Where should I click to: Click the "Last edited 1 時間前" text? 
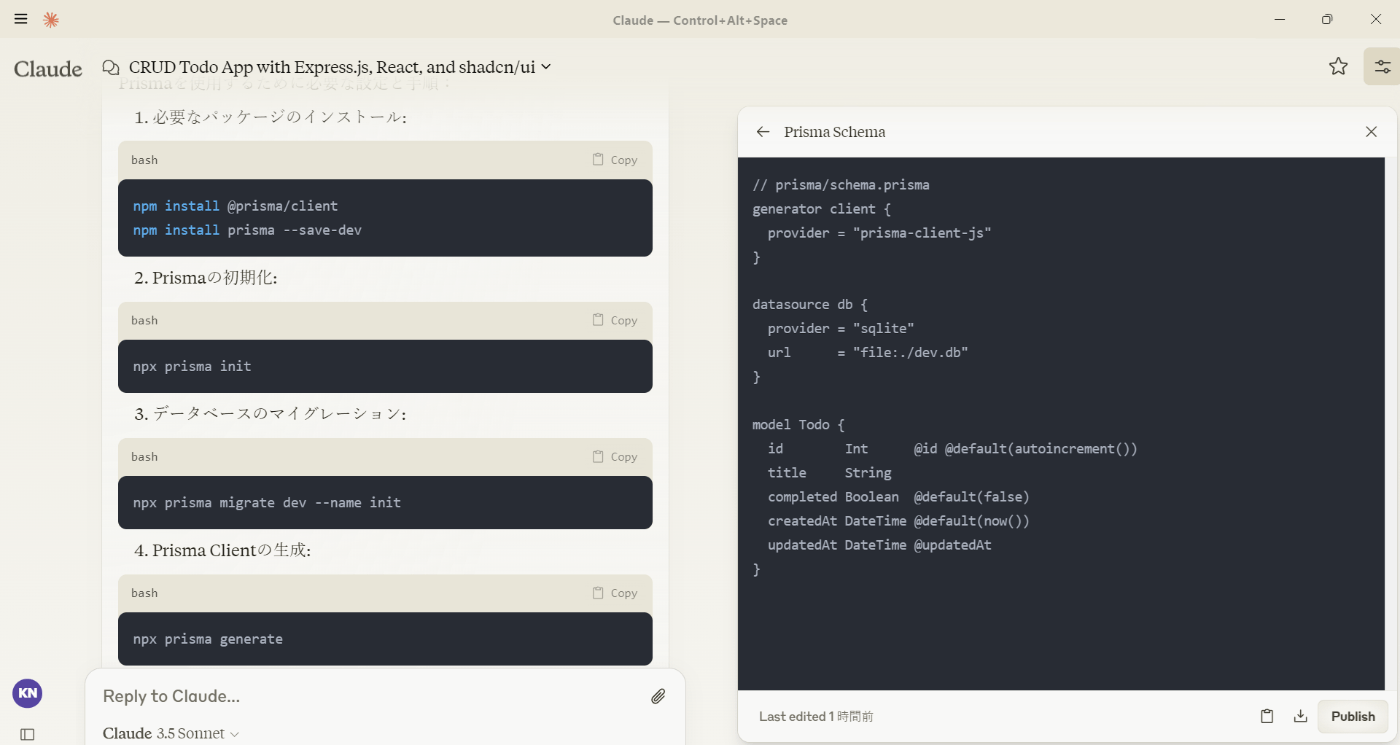(816, 717)
